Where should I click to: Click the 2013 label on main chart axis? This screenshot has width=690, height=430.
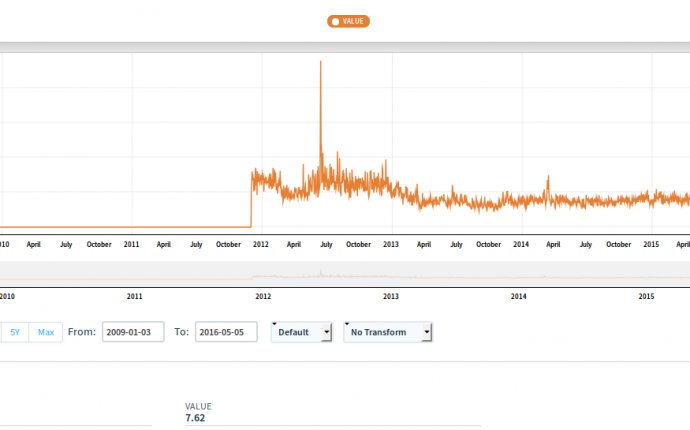tap(391, 244)
